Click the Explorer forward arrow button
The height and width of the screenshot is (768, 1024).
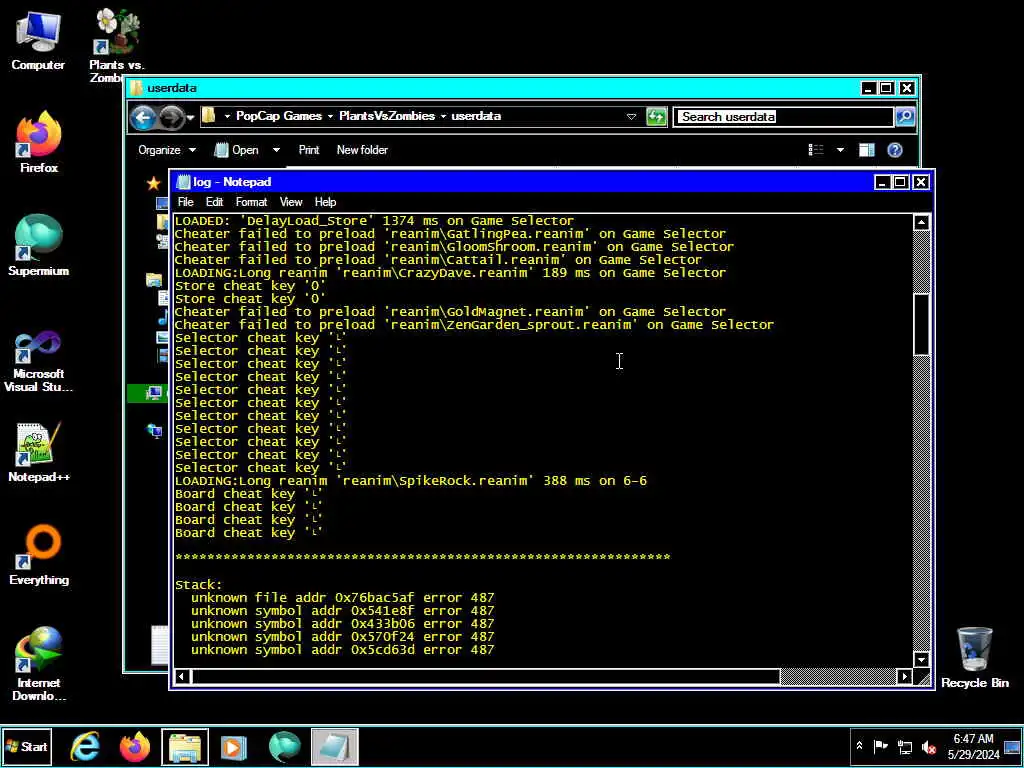click(x=171, y=117)
